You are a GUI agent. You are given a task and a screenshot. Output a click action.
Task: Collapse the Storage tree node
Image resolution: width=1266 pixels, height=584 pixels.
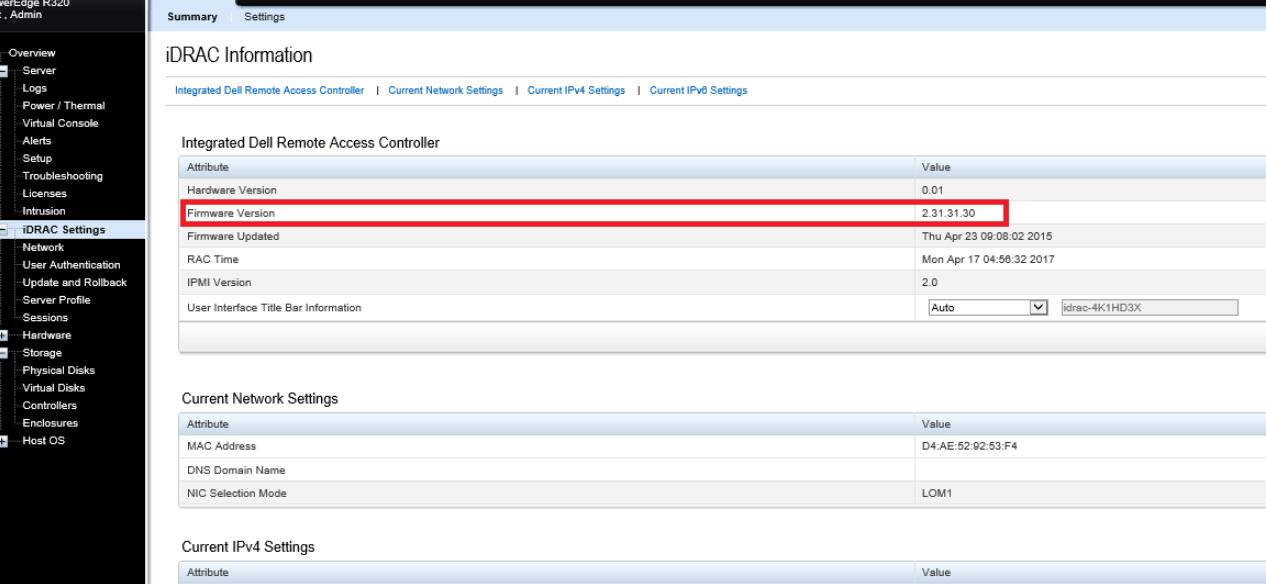point(4,353)
